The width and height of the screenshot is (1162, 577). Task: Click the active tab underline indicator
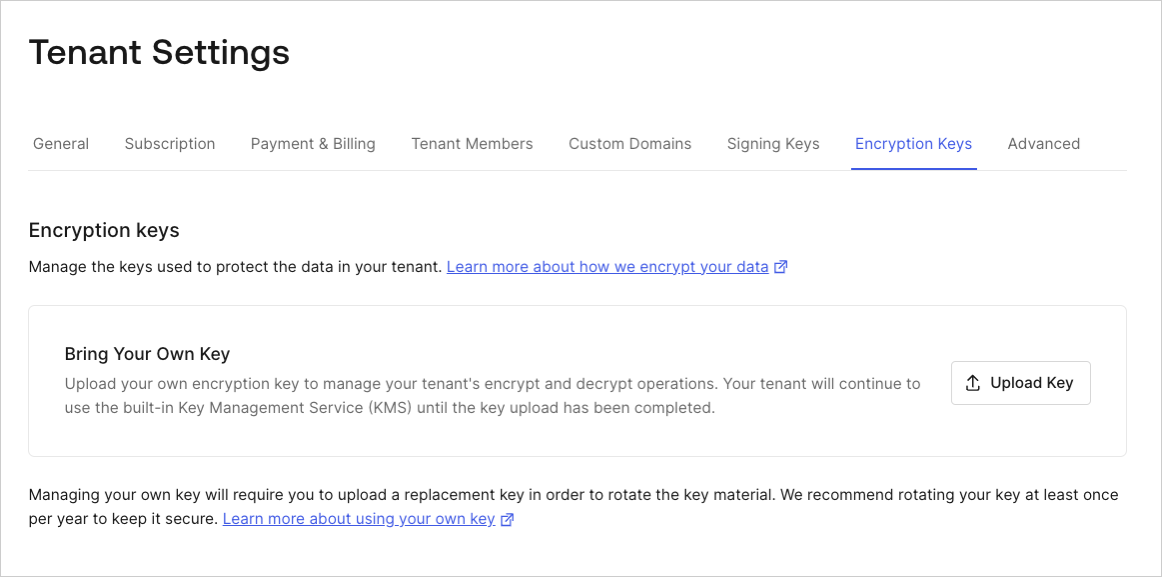pyautogui.click(x=913, y=168)
